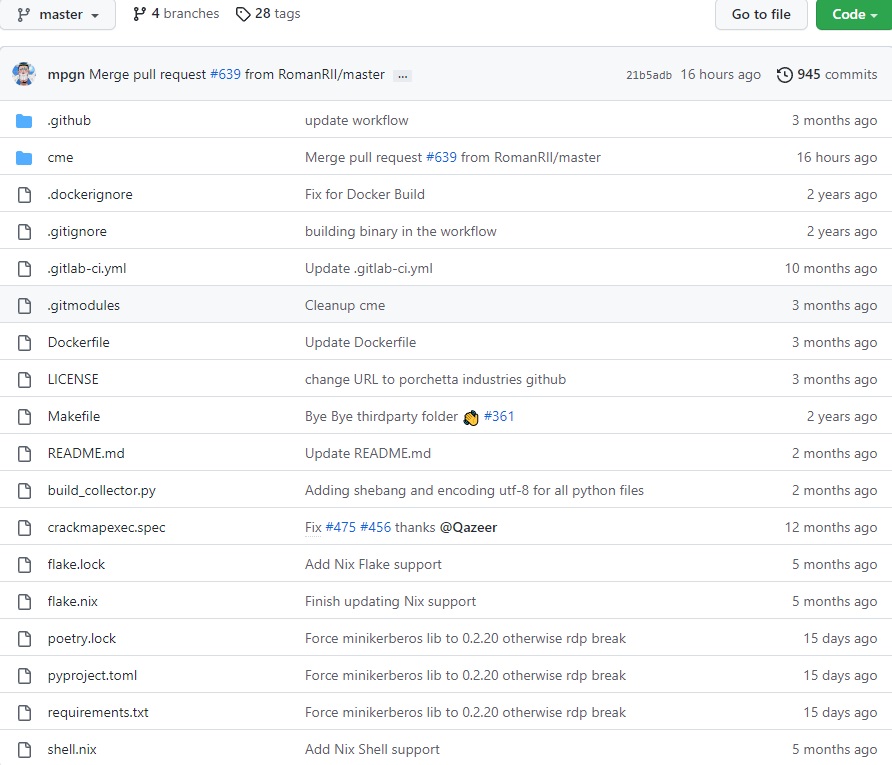Open the pyproject.toml file
Image resolution: width=892 pixels, height=765 pixels.
[x=92, y=675]
